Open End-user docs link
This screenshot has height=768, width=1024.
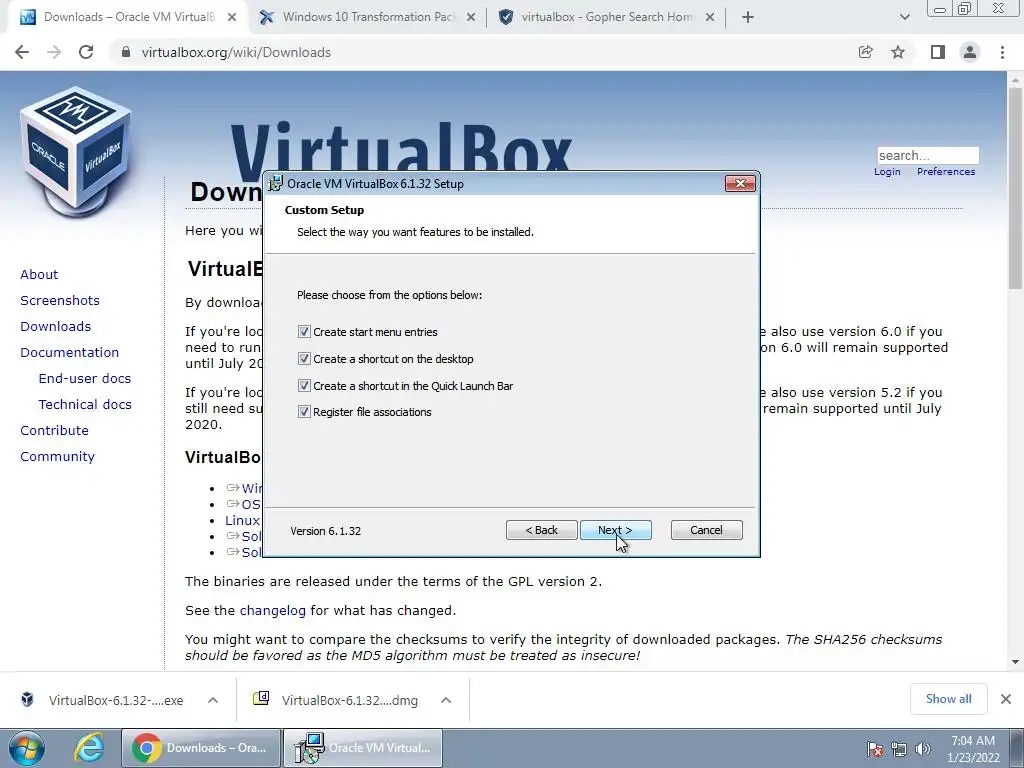(x=85, y=379)
